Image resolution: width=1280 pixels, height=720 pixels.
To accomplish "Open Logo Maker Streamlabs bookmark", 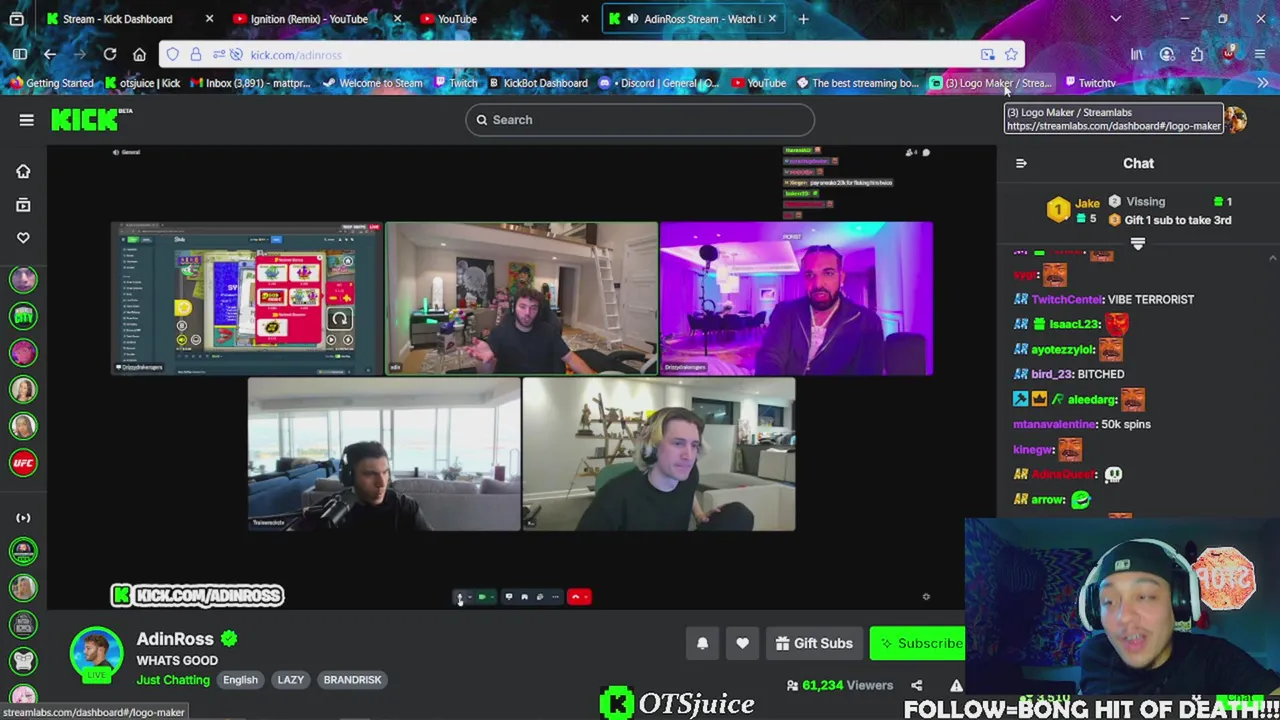I will coord(990,83).
